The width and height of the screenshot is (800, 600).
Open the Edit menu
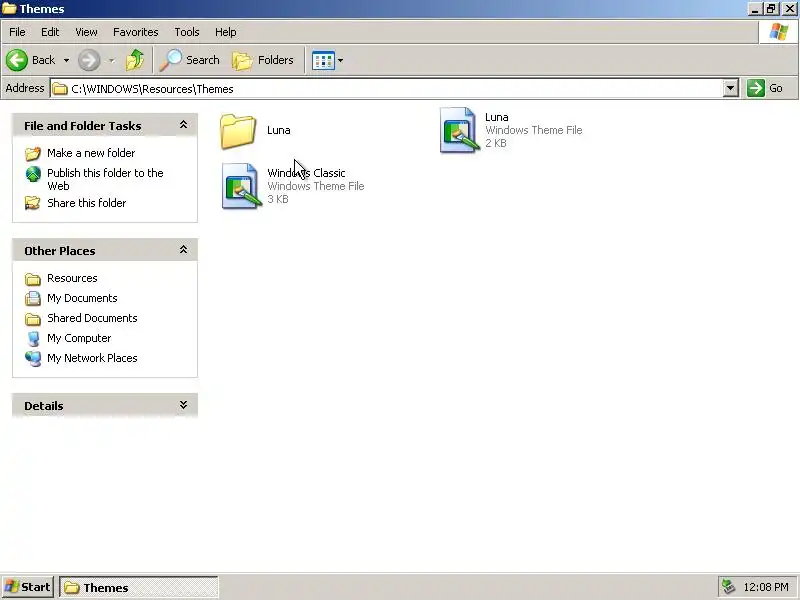click(50, 32)
